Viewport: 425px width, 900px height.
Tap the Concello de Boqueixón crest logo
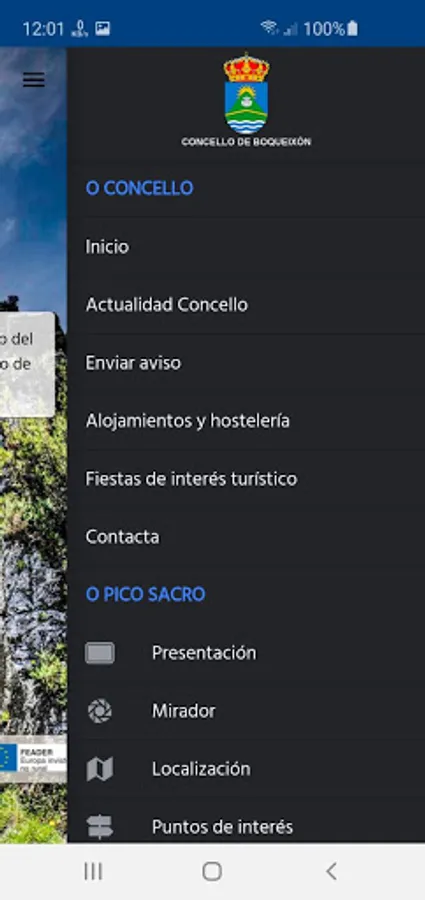click(x=246, y=94)
